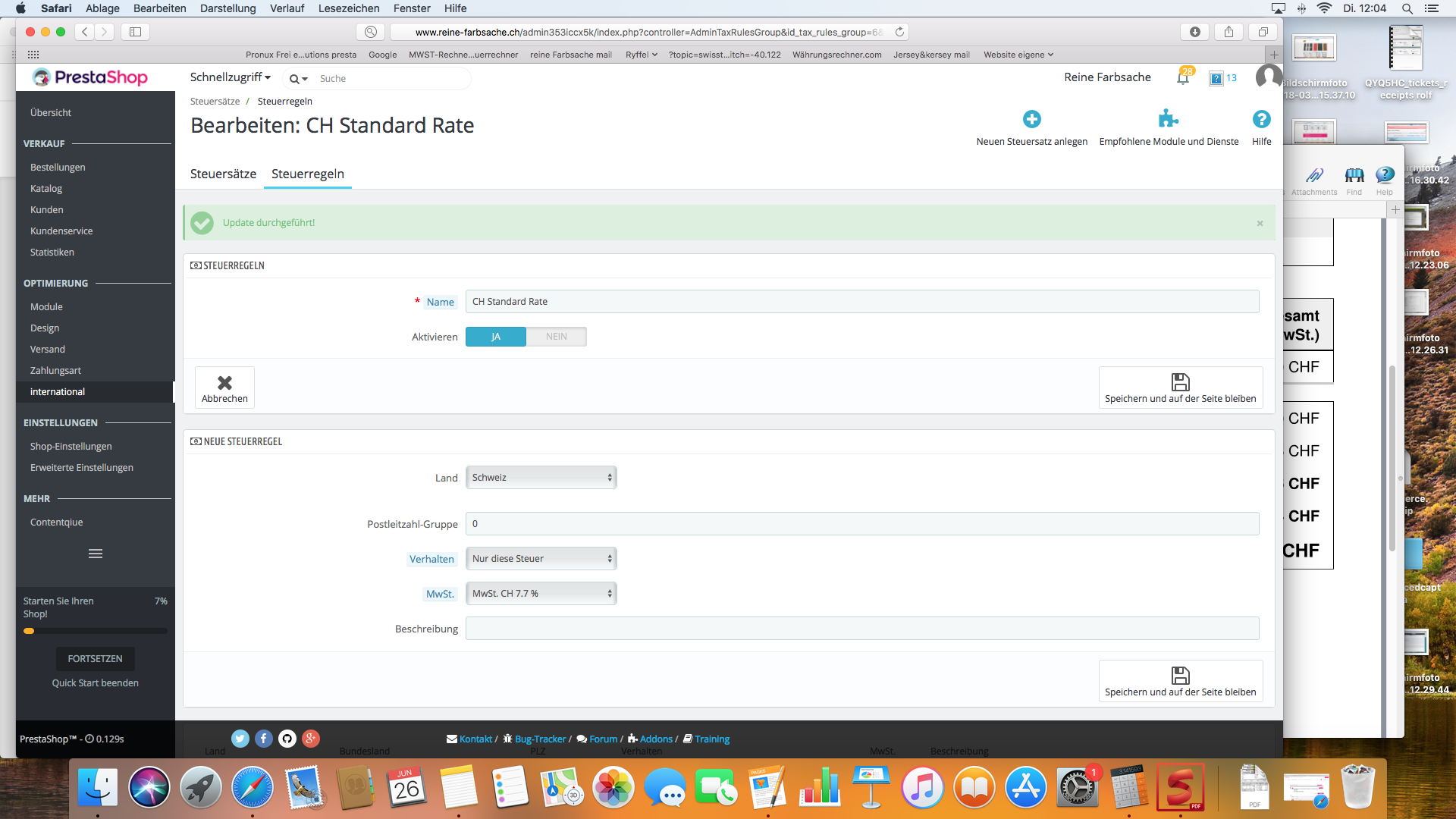Image resolution: width=1456 pixels, height=819 pixels.
Task: Open the Lesezeichen menu in menu bar
Action: 348,8
